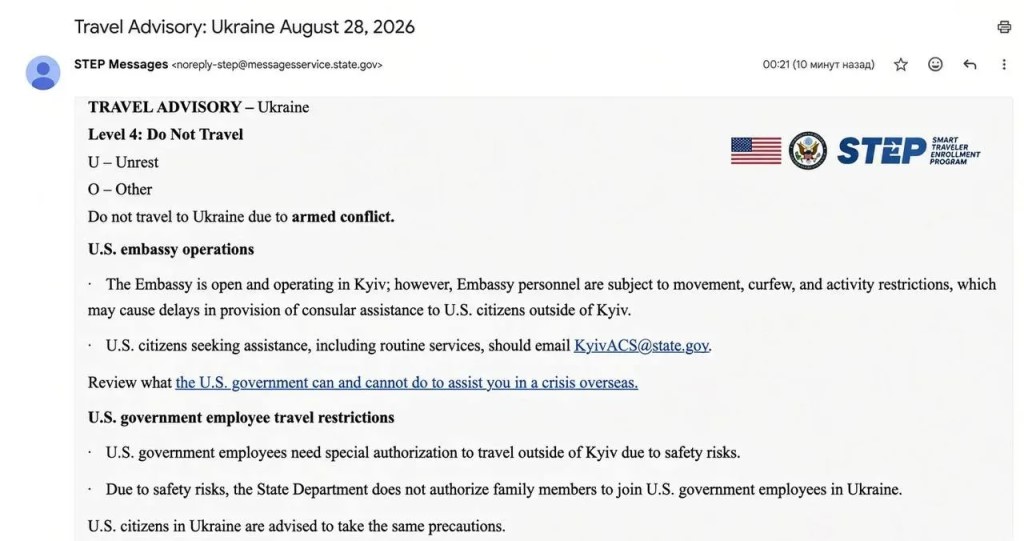Reply using the arrow icon
Screen dimensions: 1024x541
970,64
